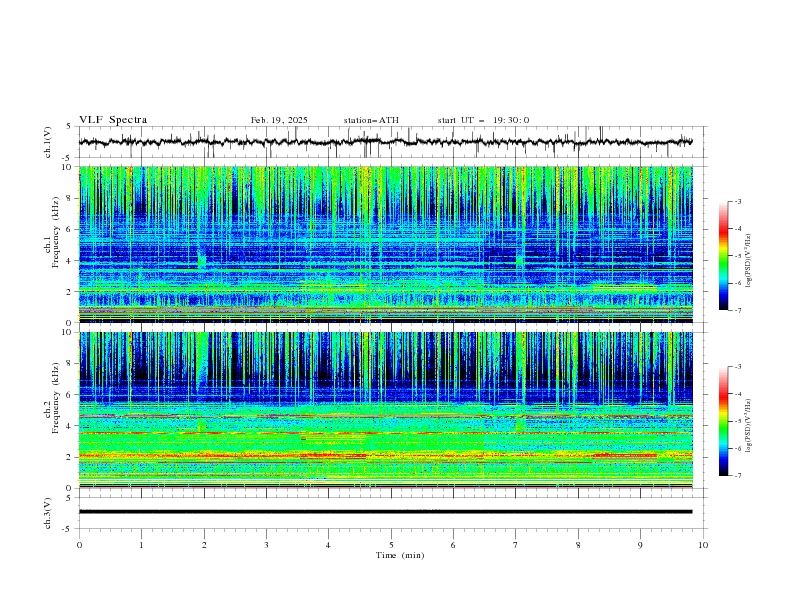This screenshot has width=792, height=612.
Task: Click the "2" kHz tick on ch.2 frequency axis
Action: tap(70, 457)
